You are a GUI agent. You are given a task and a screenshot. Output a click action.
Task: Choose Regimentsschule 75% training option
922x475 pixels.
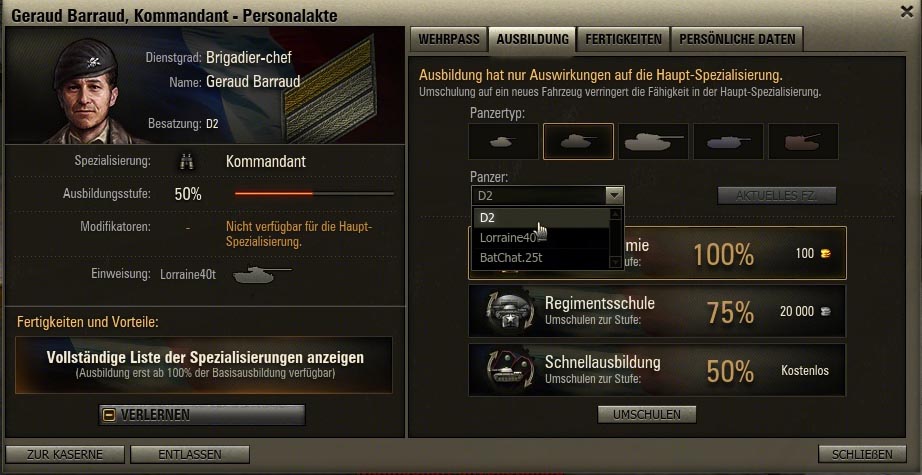tap(657, 311)
